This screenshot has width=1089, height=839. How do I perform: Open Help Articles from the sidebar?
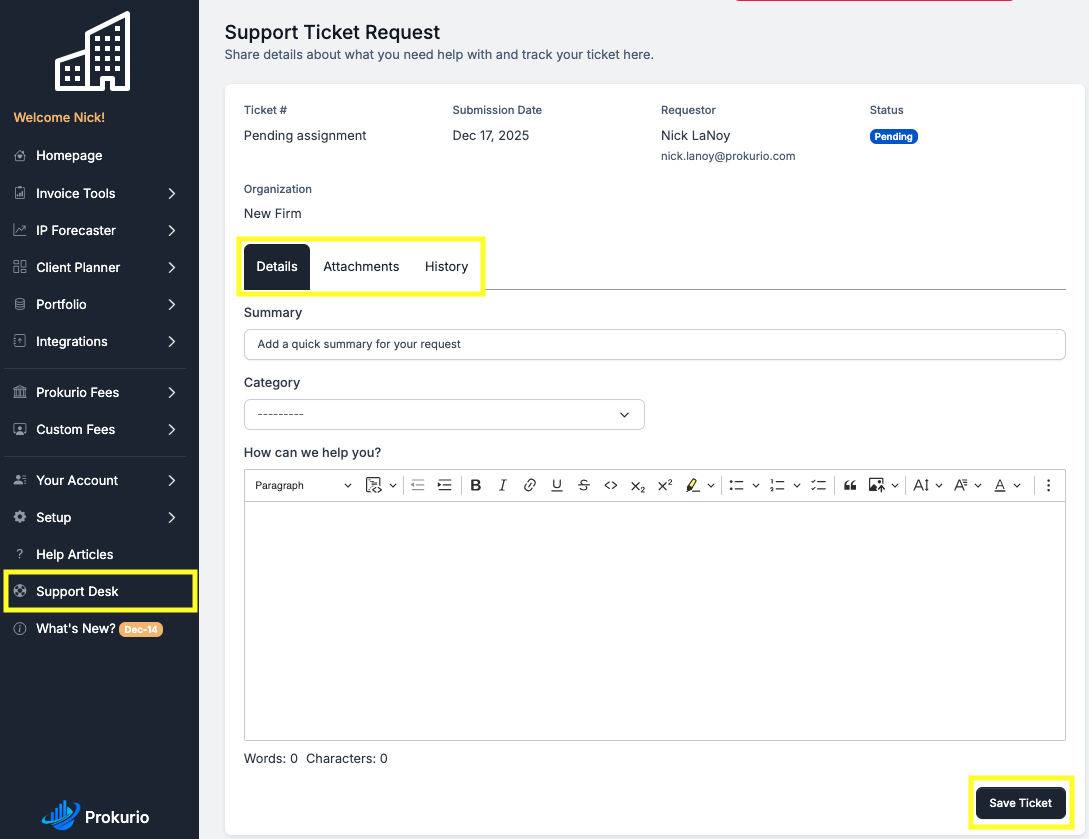point(75,554)
